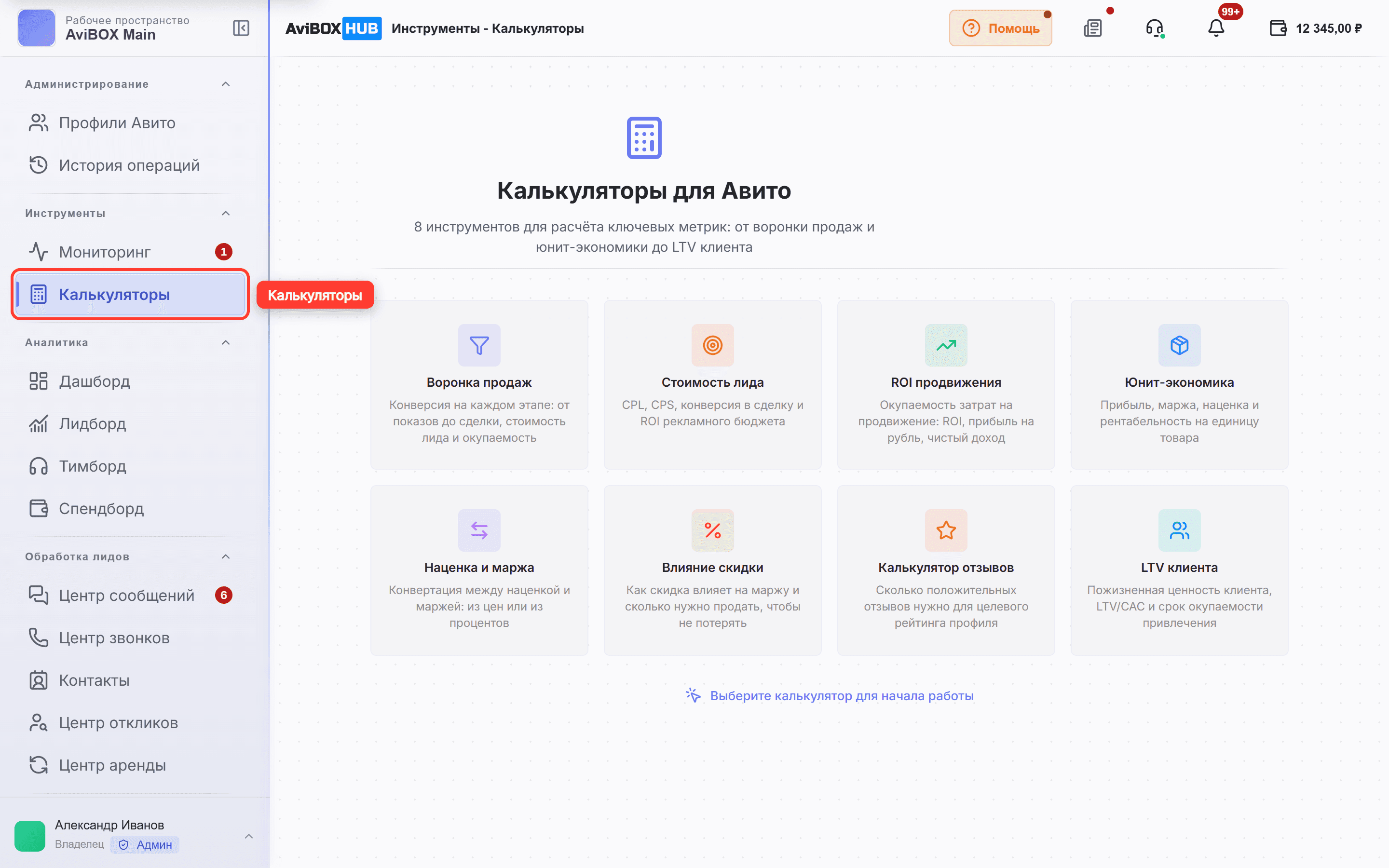Click the large calculator icon above heading
The width and height of the screenshot is (1389, 868).
[644, 138]
